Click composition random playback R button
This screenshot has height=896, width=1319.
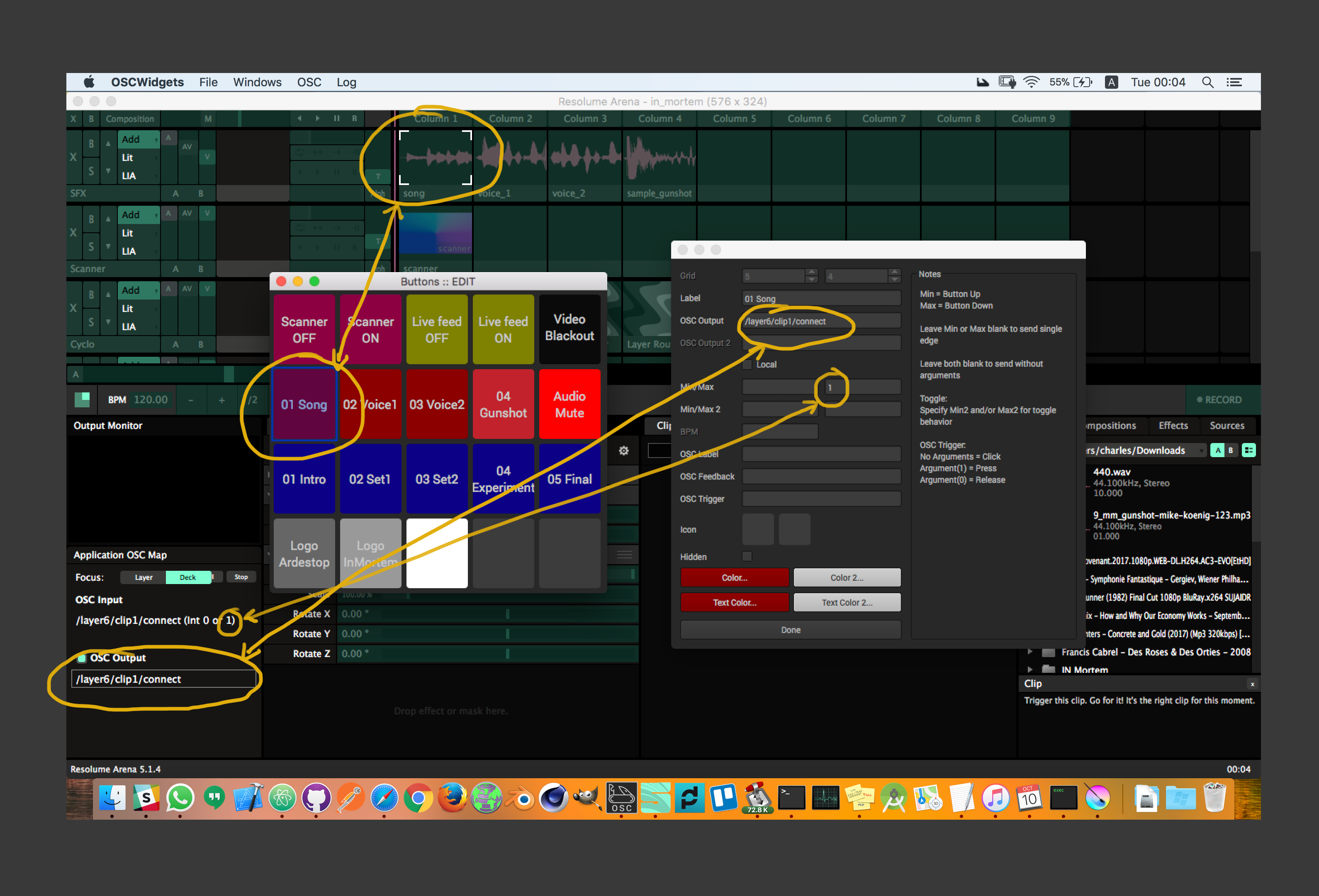[354, 119]
